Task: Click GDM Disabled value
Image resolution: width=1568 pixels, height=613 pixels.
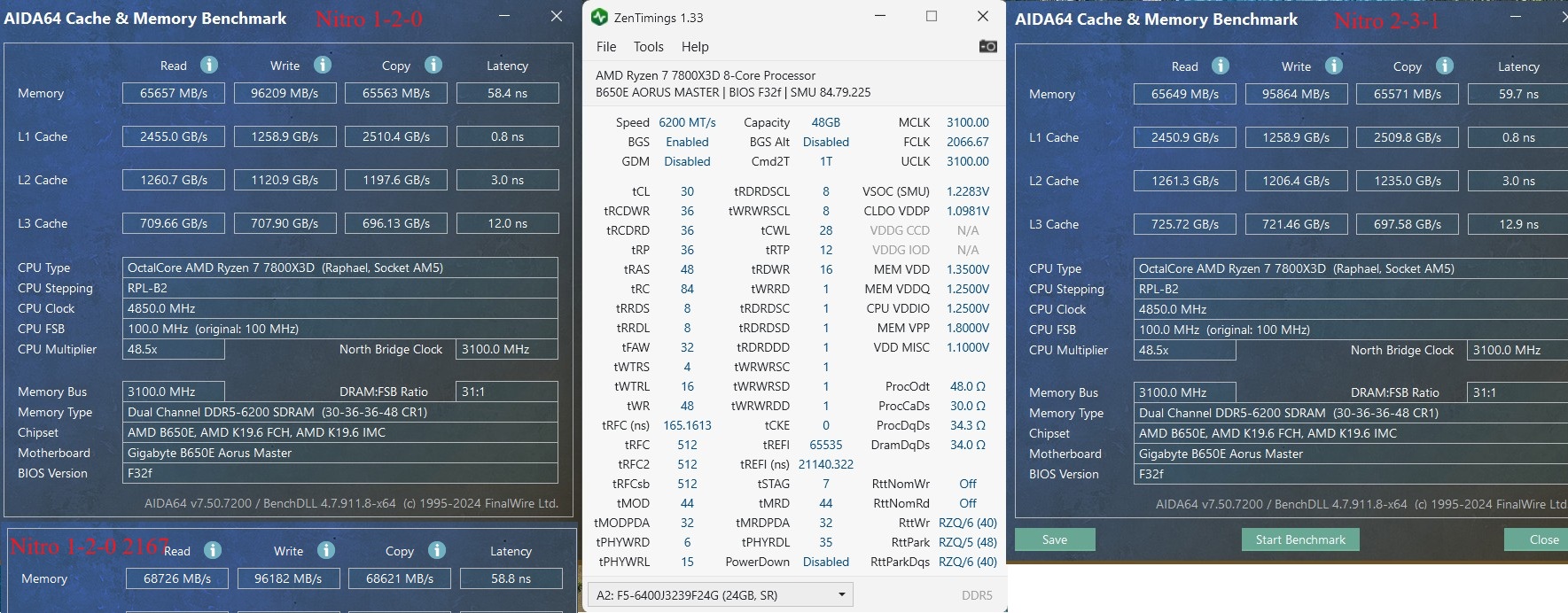Action: pos(687,161)
